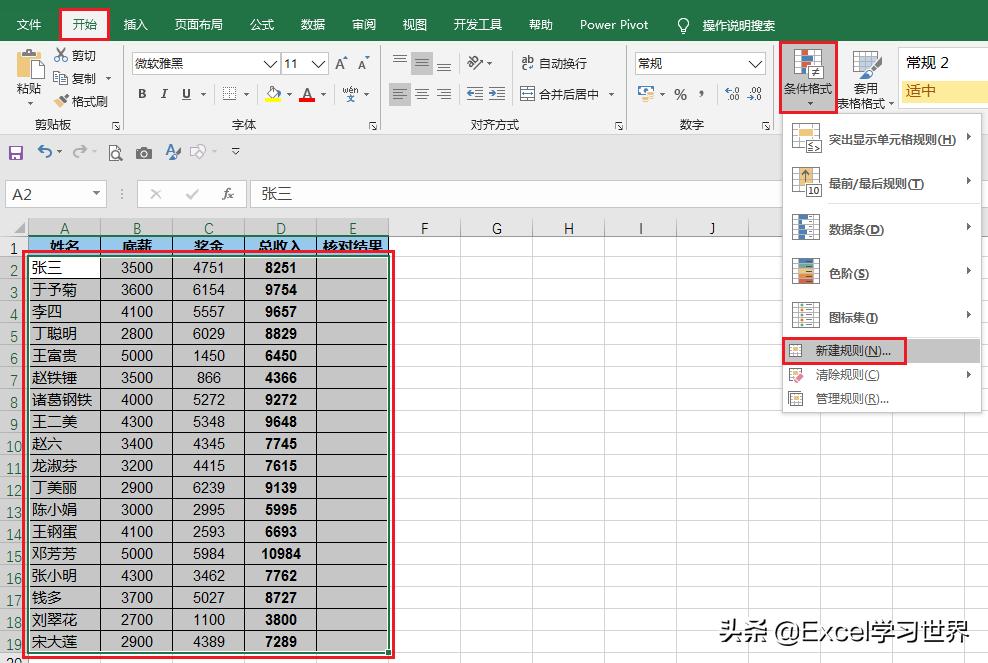Click the increase font size icon

click(x=341, y=64)
